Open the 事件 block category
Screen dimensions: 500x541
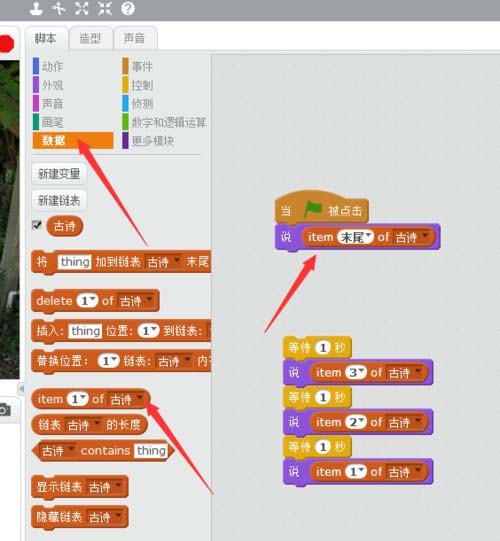pyautogui.click(x=142, y=66)
